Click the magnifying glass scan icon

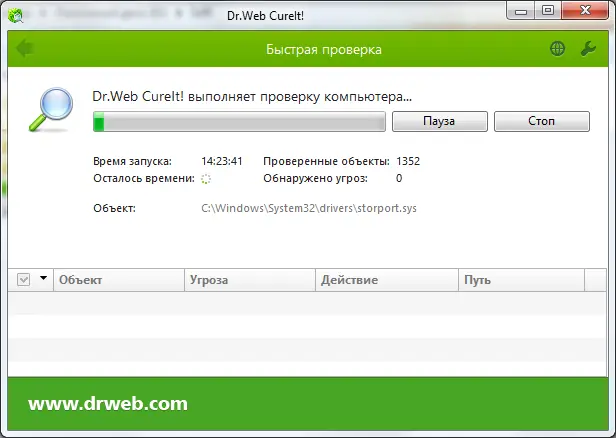[x=51, y=109]
